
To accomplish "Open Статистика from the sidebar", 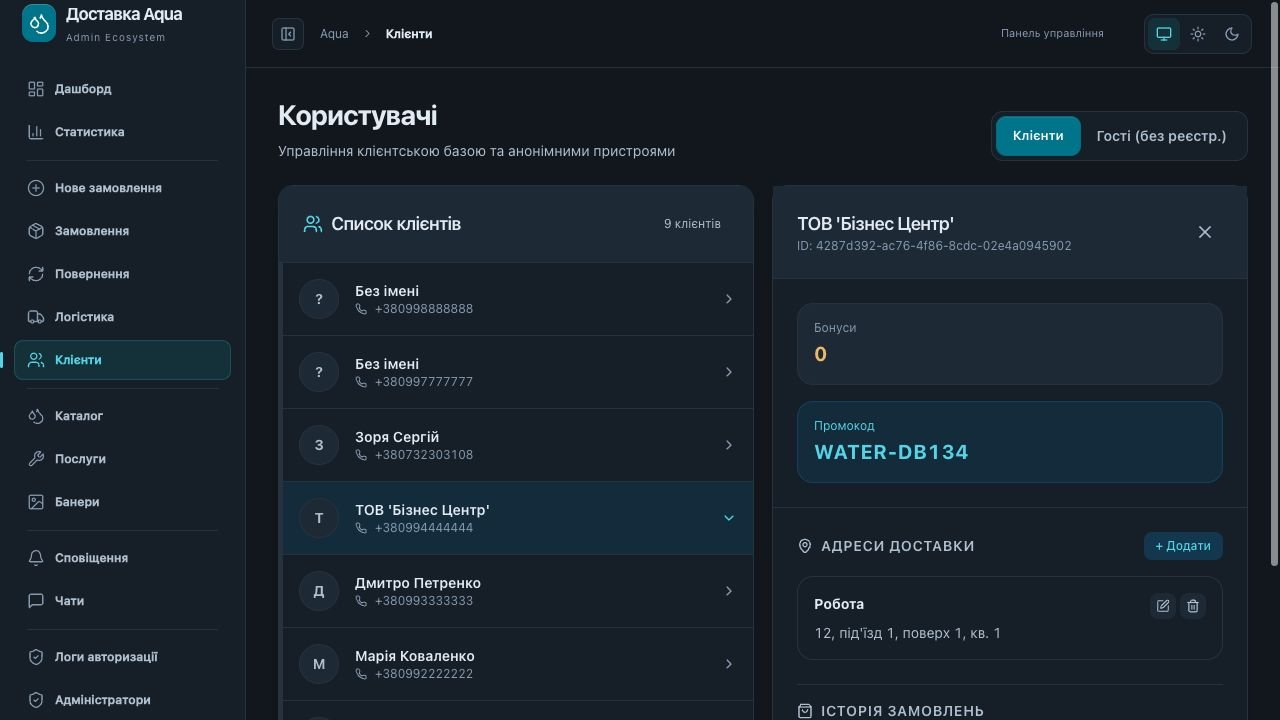I will 122,132.
